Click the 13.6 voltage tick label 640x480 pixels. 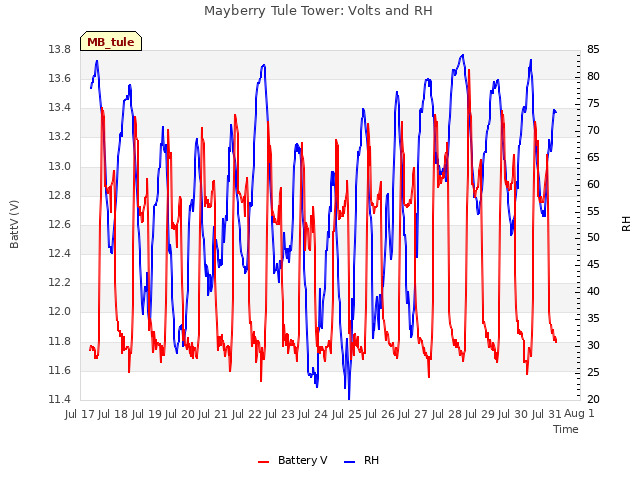[60, 79]
